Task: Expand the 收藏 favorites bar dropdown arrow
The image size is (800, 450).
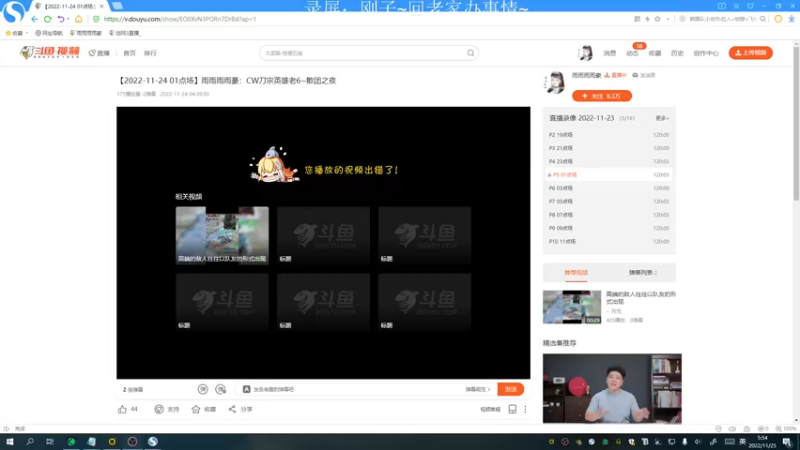Action: pos(27,33)
